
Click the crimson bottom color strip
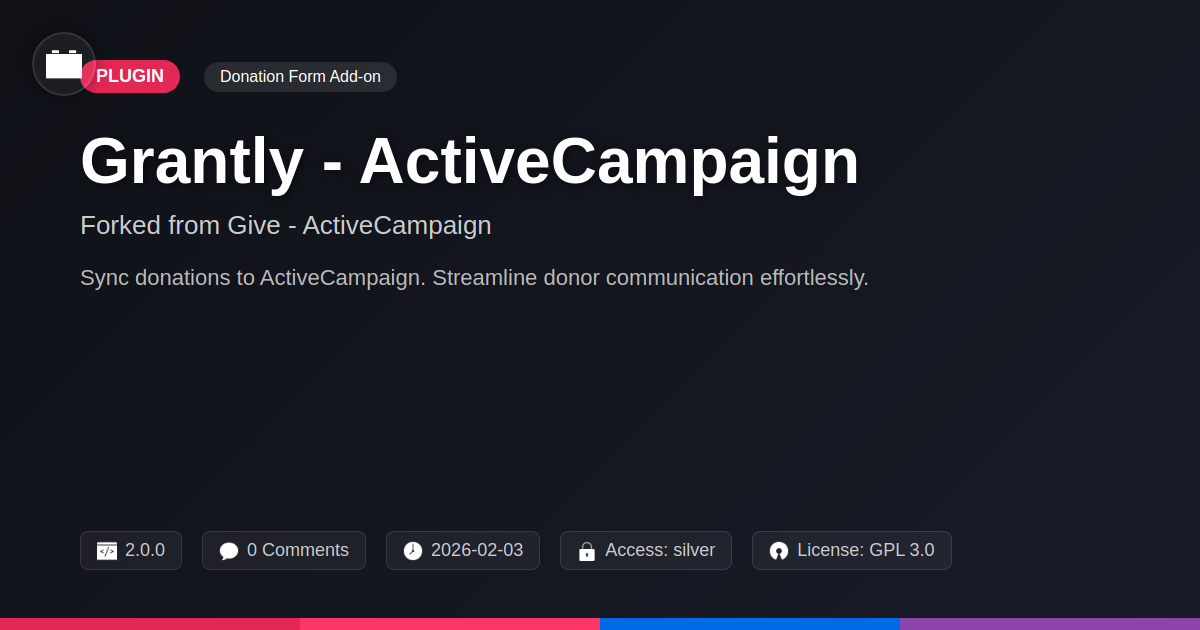pos(150,624)
